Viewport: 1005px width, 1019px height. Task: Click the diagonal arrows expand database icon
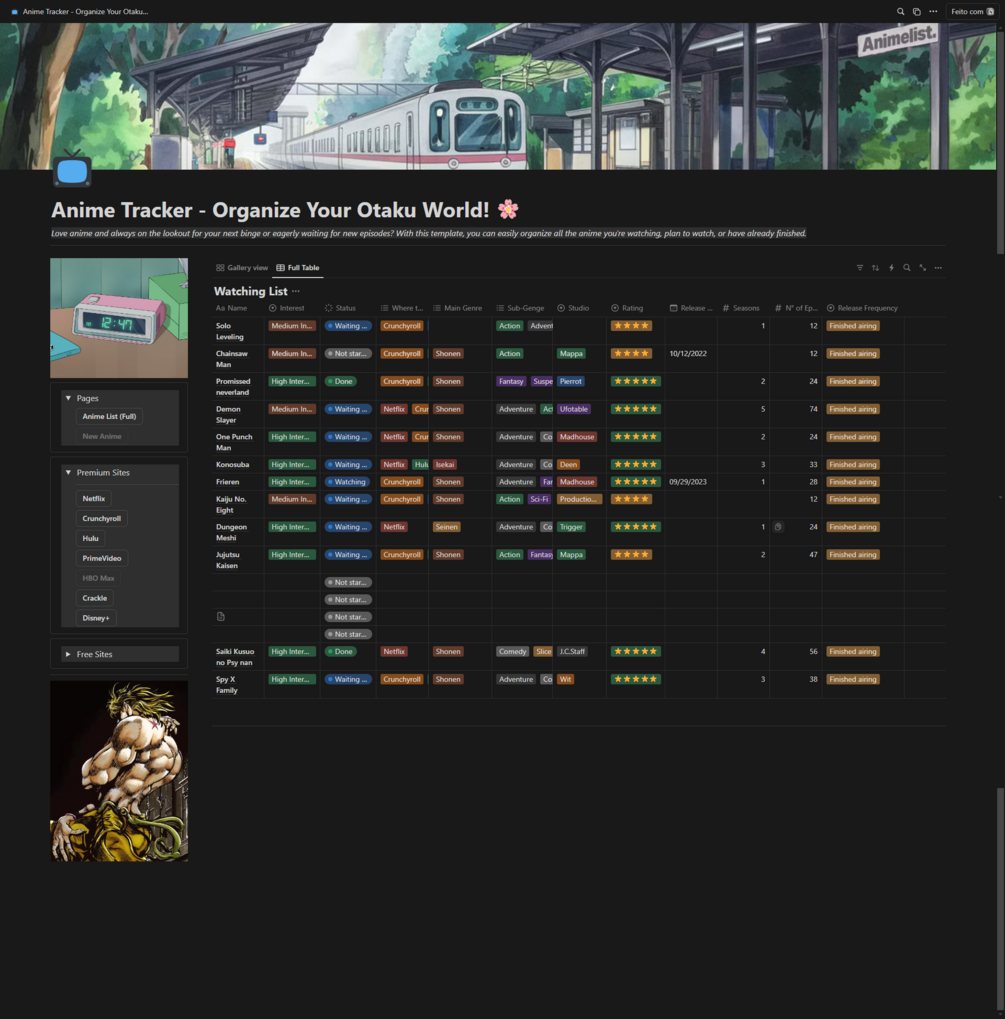click(922, 268)
